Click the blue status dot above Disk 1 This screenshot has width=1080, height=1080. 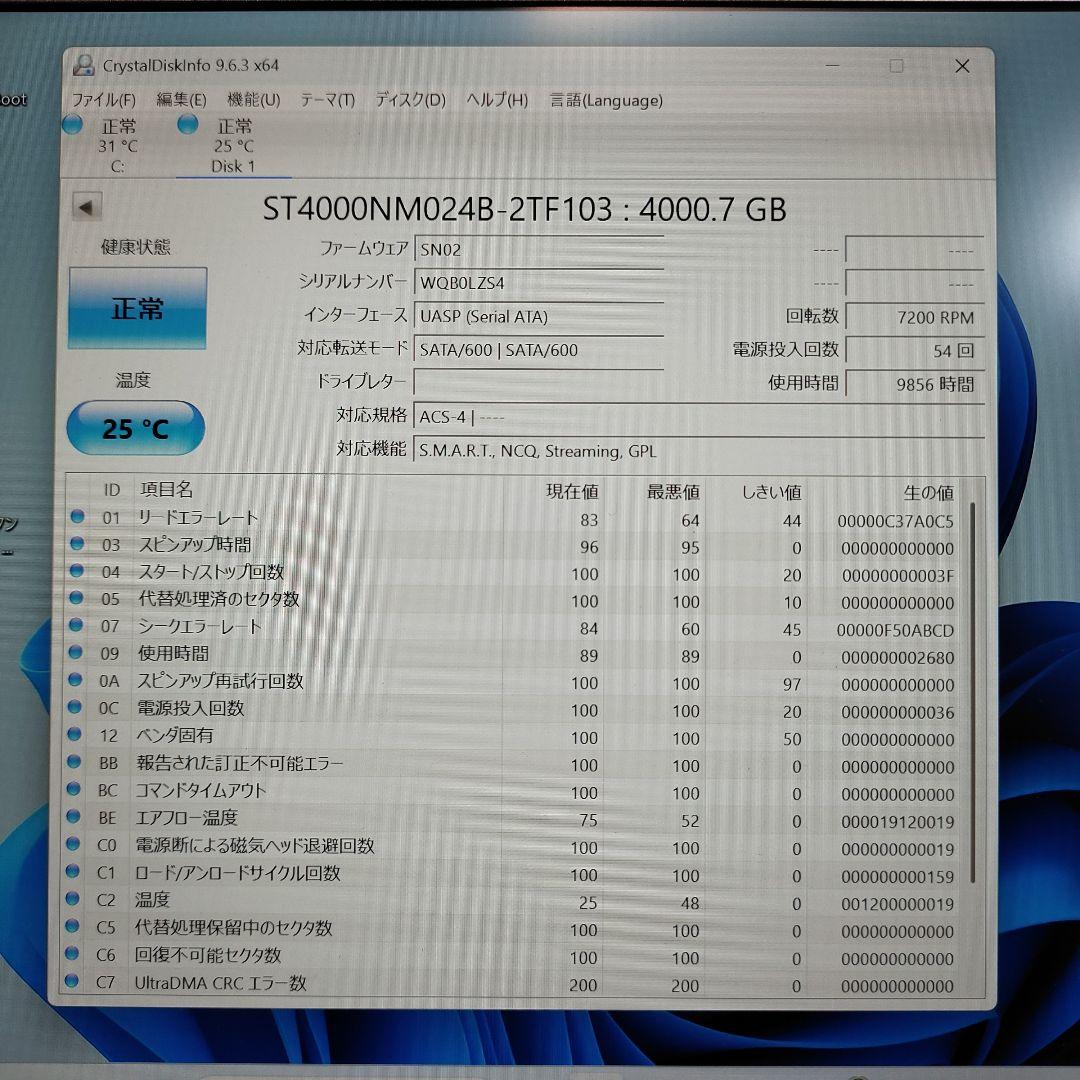pyautogui.click(x=188, y=125)
